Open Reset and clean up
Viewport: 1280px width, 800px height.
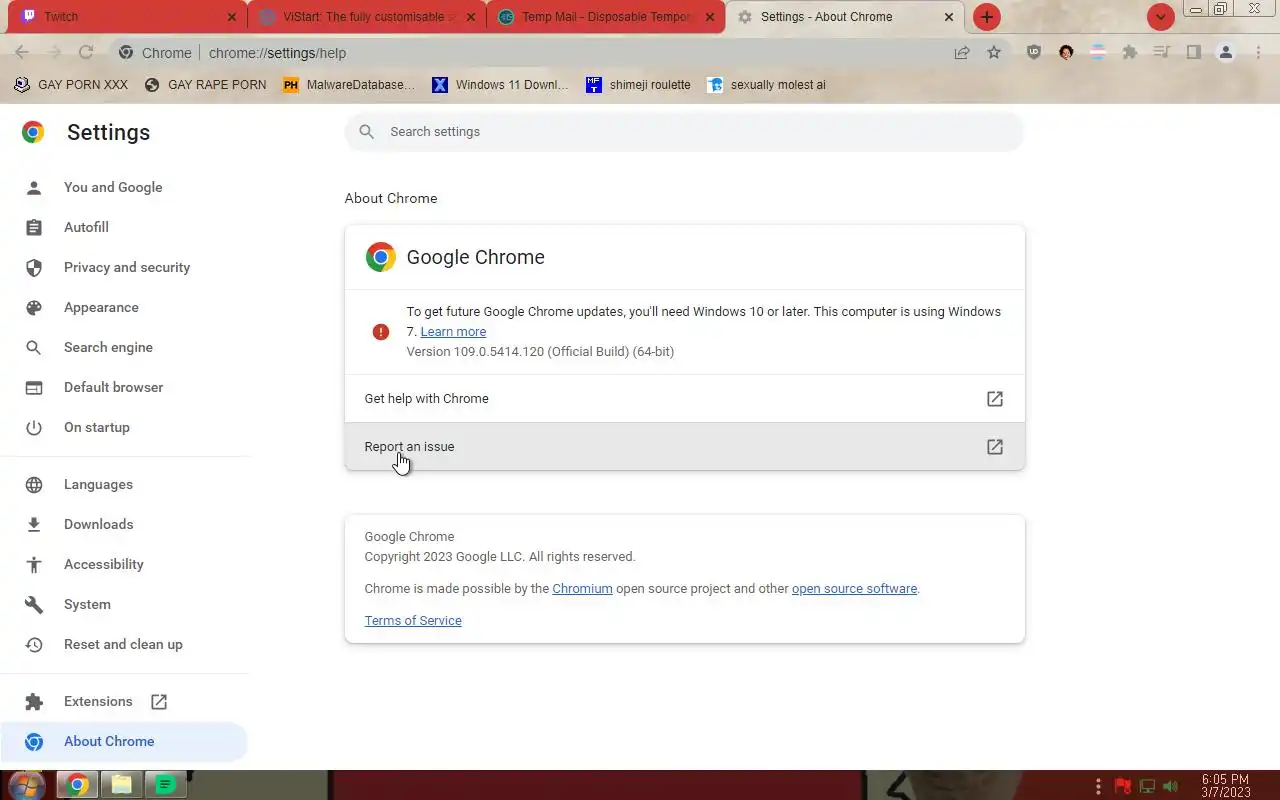[124, 644]
